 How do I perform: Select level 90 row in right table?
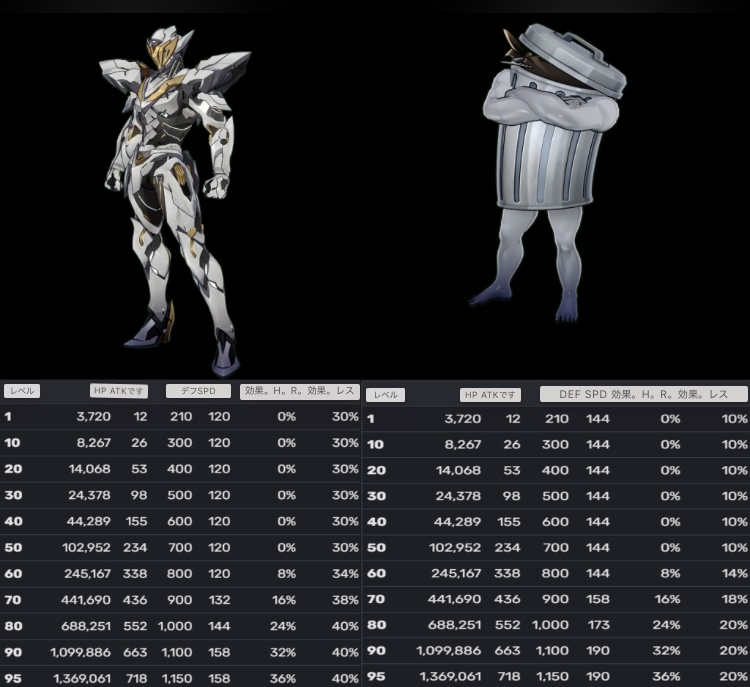click(x=555, y=651)
